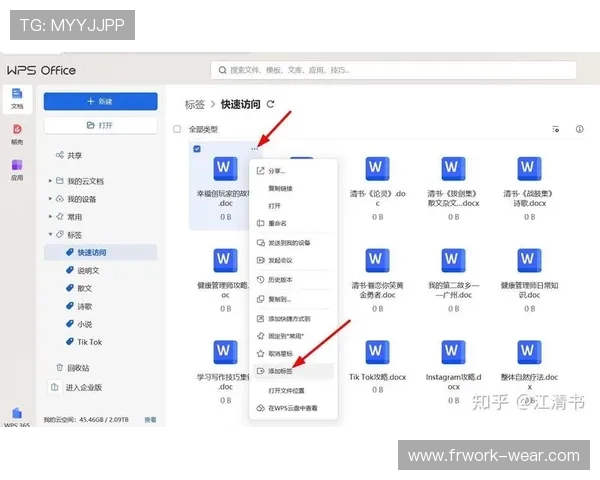The height and width of the screenshot is (480, 600).
Task: Open the 稻壳 template store icon
Action: (x=17, y=134)
